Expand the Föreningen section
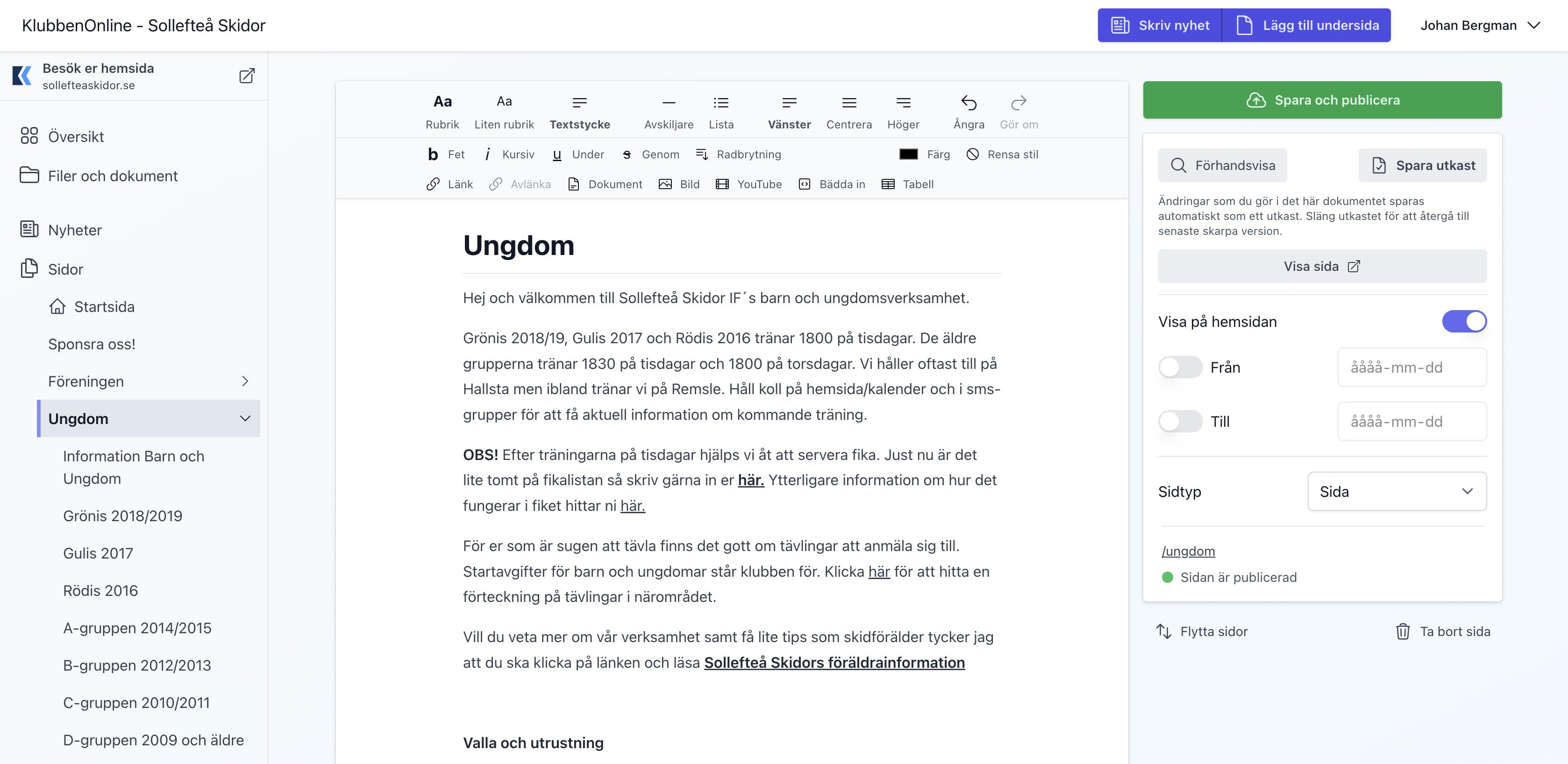The height and width of the screenshot is (764, 1568). 245,382
